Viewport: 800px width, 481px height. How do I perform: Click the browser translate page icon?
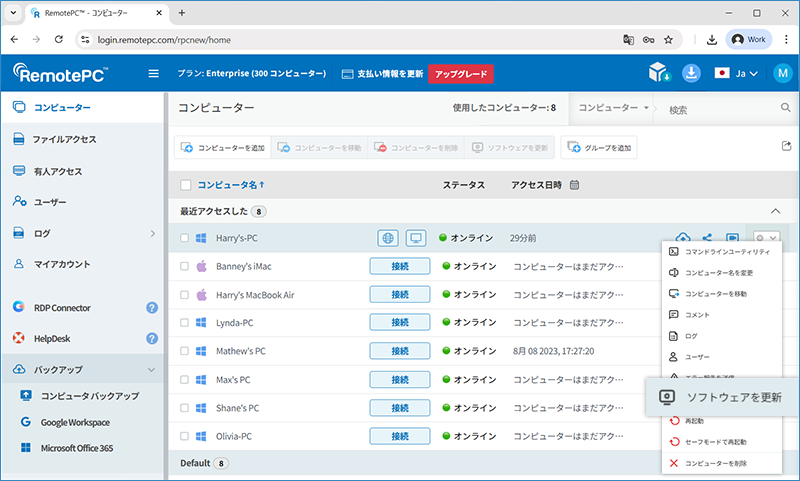click(x=629, y=40)
